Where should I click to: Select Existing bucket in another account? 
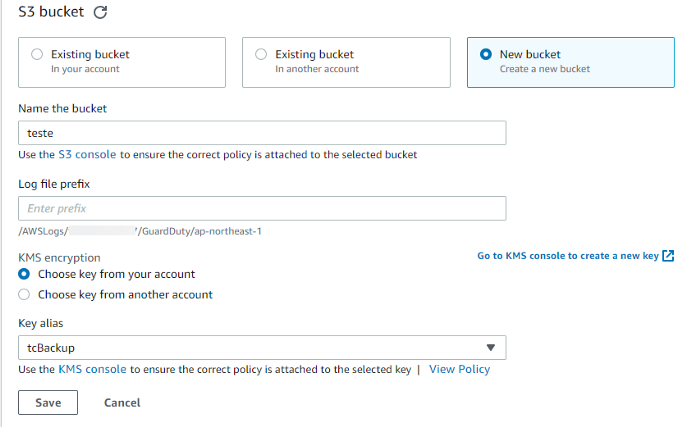262,54
